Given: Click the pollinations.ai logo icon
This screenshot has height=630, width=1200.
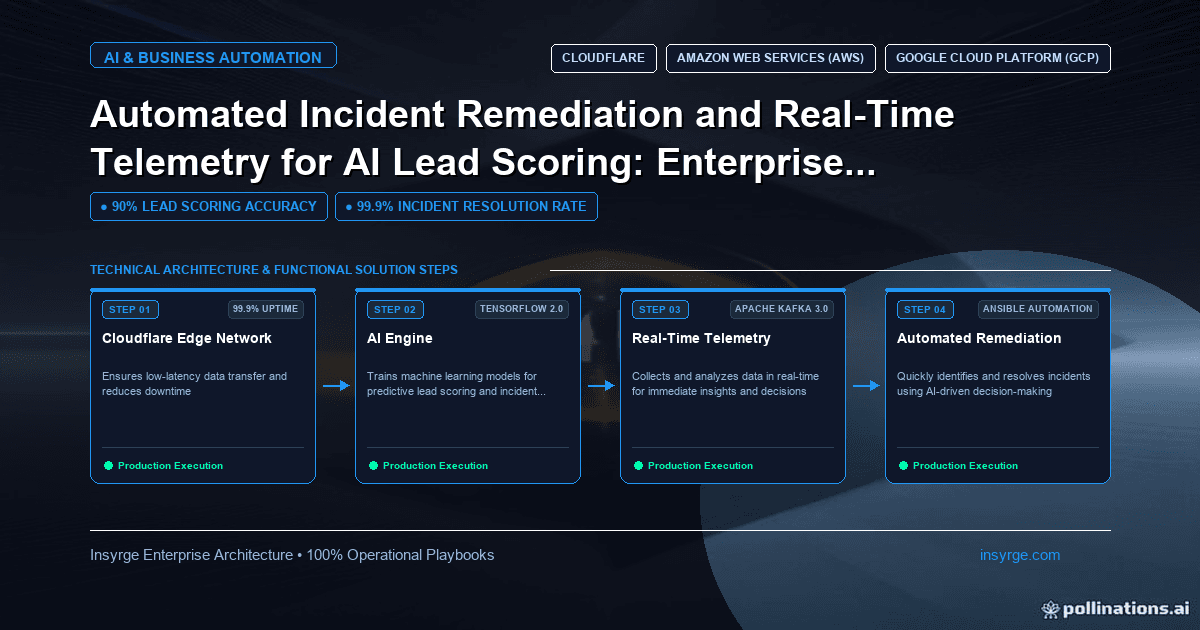Looking at the screenshot, I should (x=1050, y=607).
